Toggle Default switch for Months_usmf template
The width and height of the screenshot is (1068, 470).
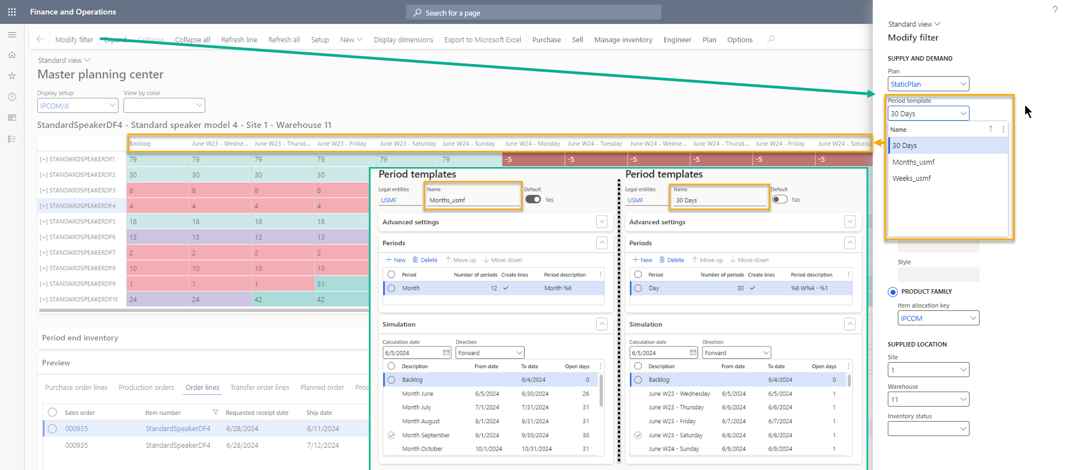pyautogui.click(x=533, y=200)
